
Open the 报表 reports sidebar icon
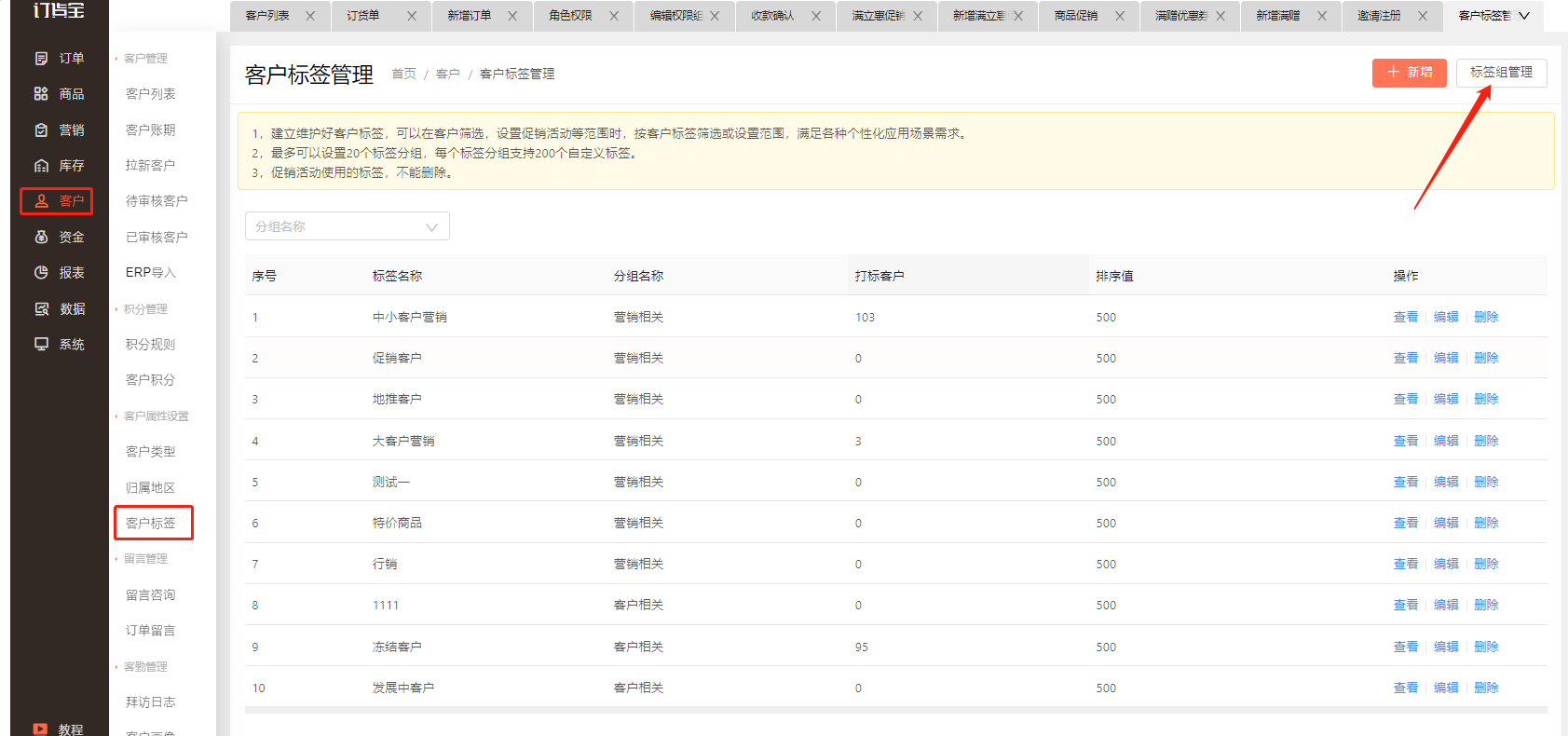coord(41,273)
